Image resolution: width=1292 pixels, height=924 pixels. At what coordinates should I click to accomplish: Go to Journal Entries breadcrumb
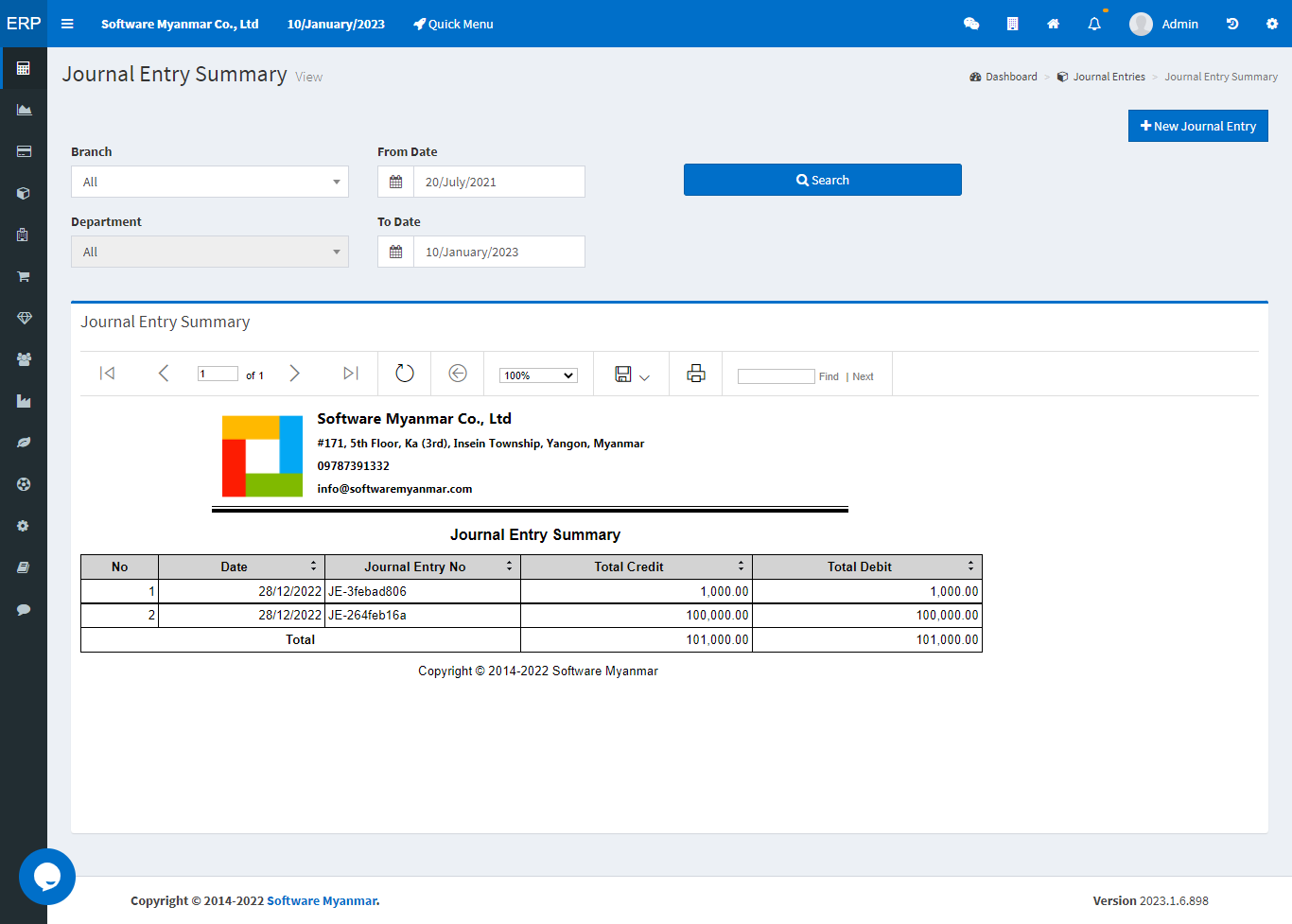click(x=1101, y=77)
